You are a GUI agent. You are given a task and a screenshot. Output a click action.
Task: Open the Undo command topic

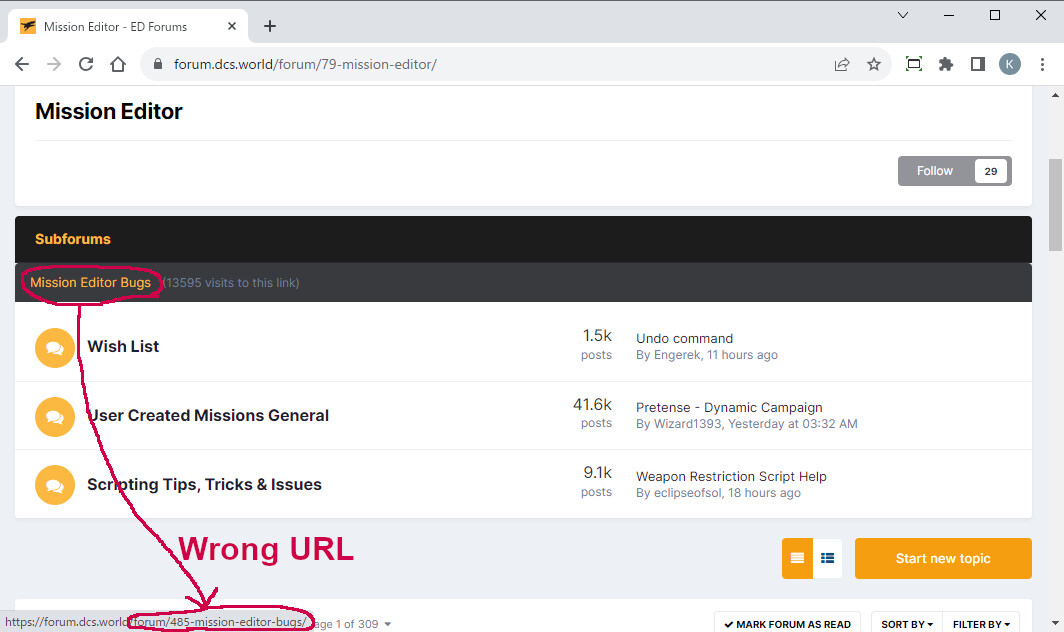684,338
